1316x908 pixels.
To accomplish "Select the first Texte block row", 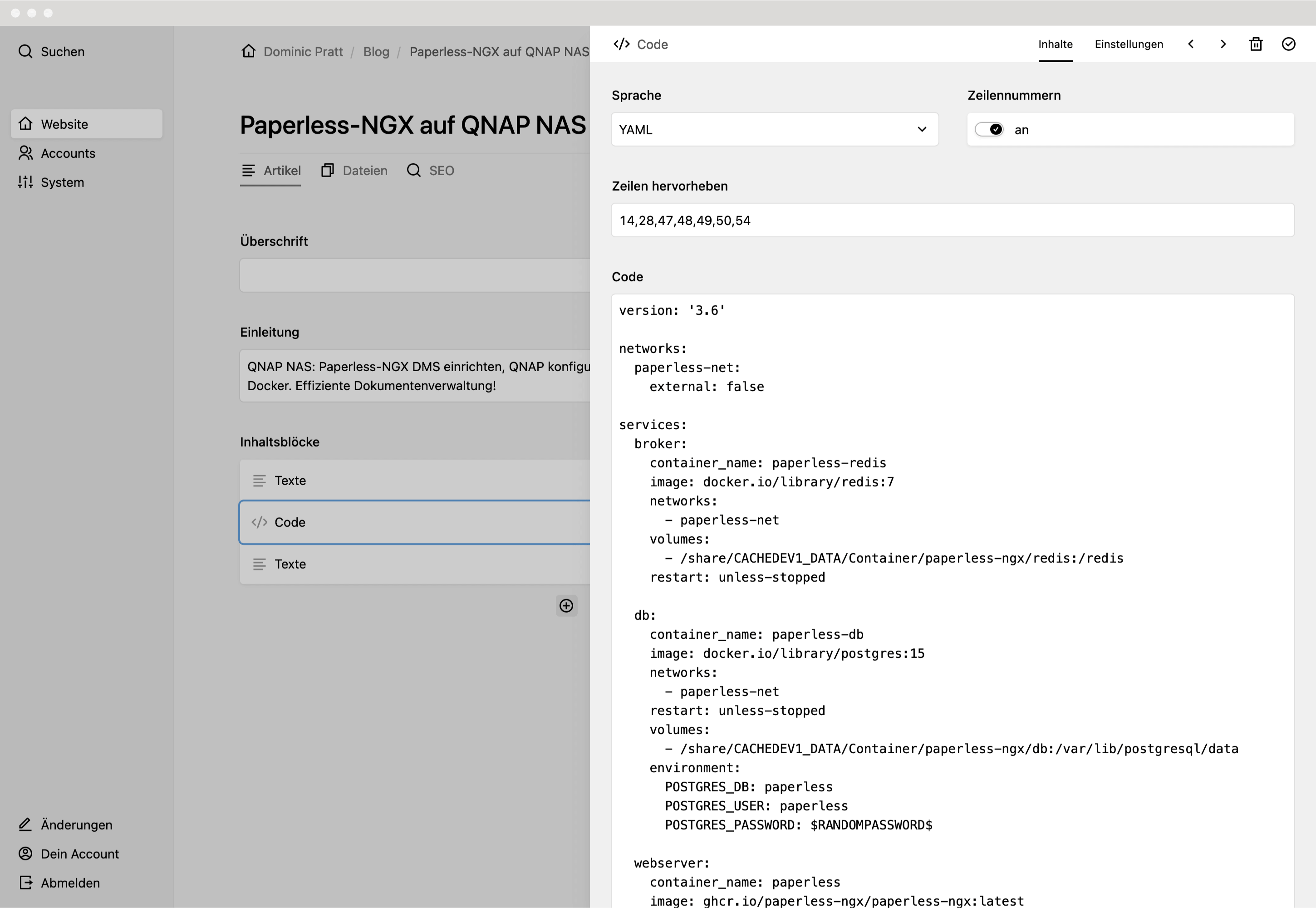I will (415, 480).
